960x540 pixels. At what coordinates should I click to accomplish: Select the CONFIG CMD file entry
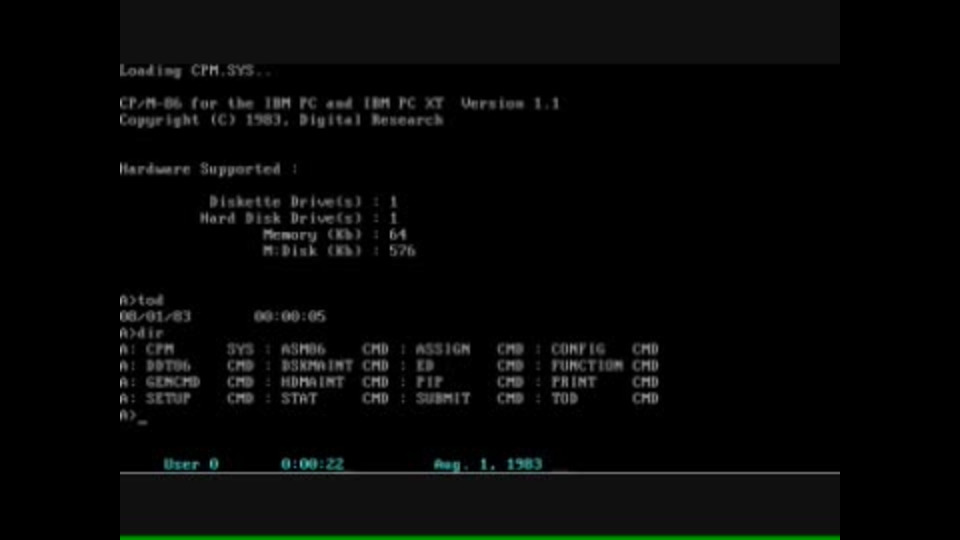coord(605,350)
